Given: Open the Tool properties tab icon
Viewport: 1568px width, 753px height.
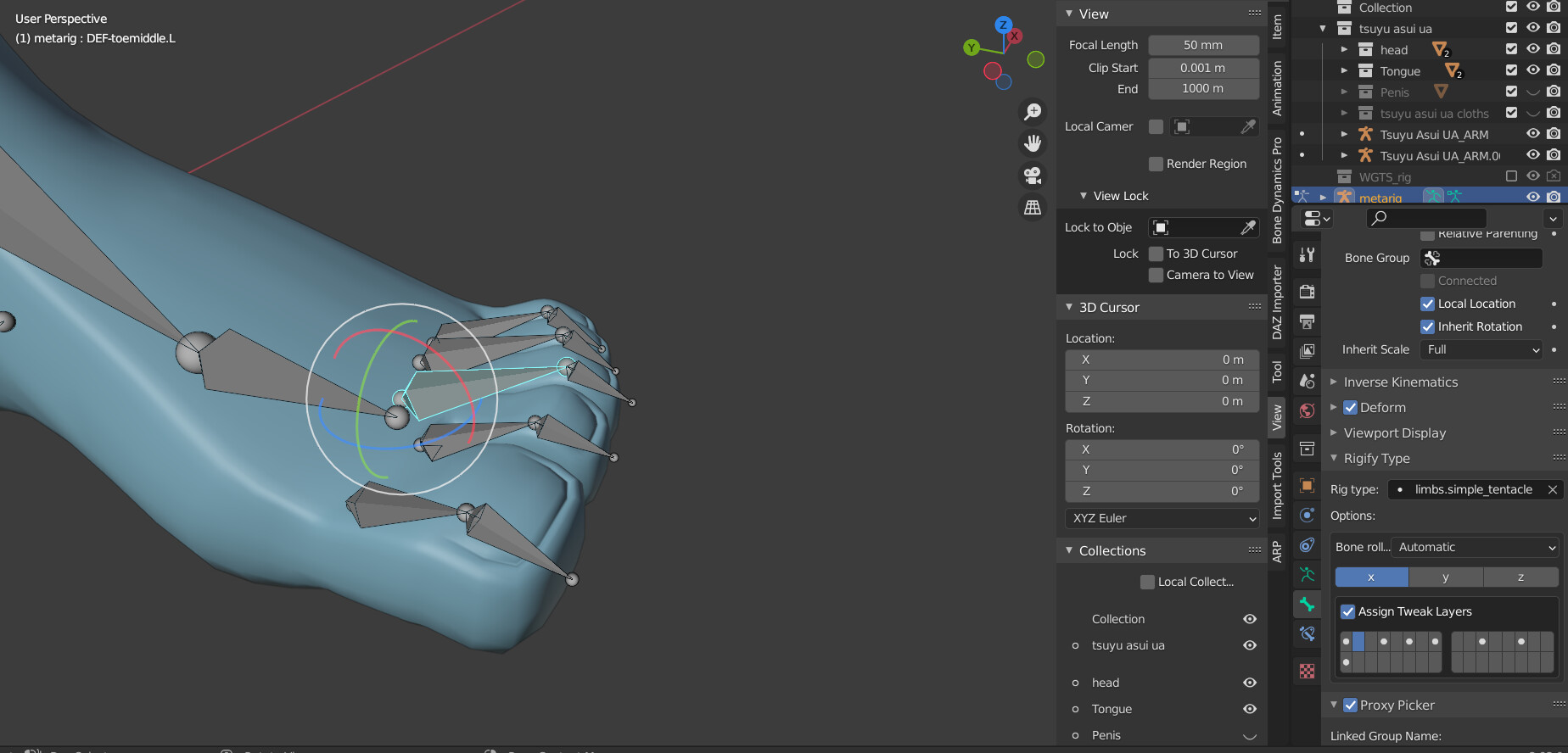Looking at the screenshot, I should [1308, 254].
